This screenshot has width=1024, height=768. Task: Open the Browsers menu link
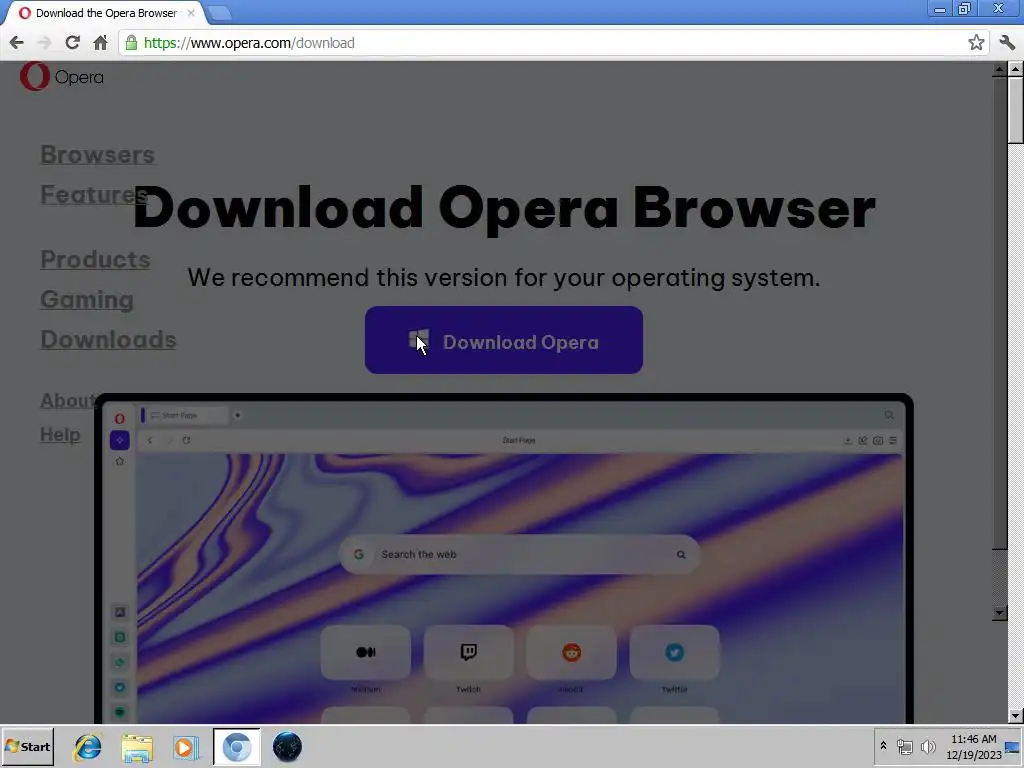click(97, 155)
